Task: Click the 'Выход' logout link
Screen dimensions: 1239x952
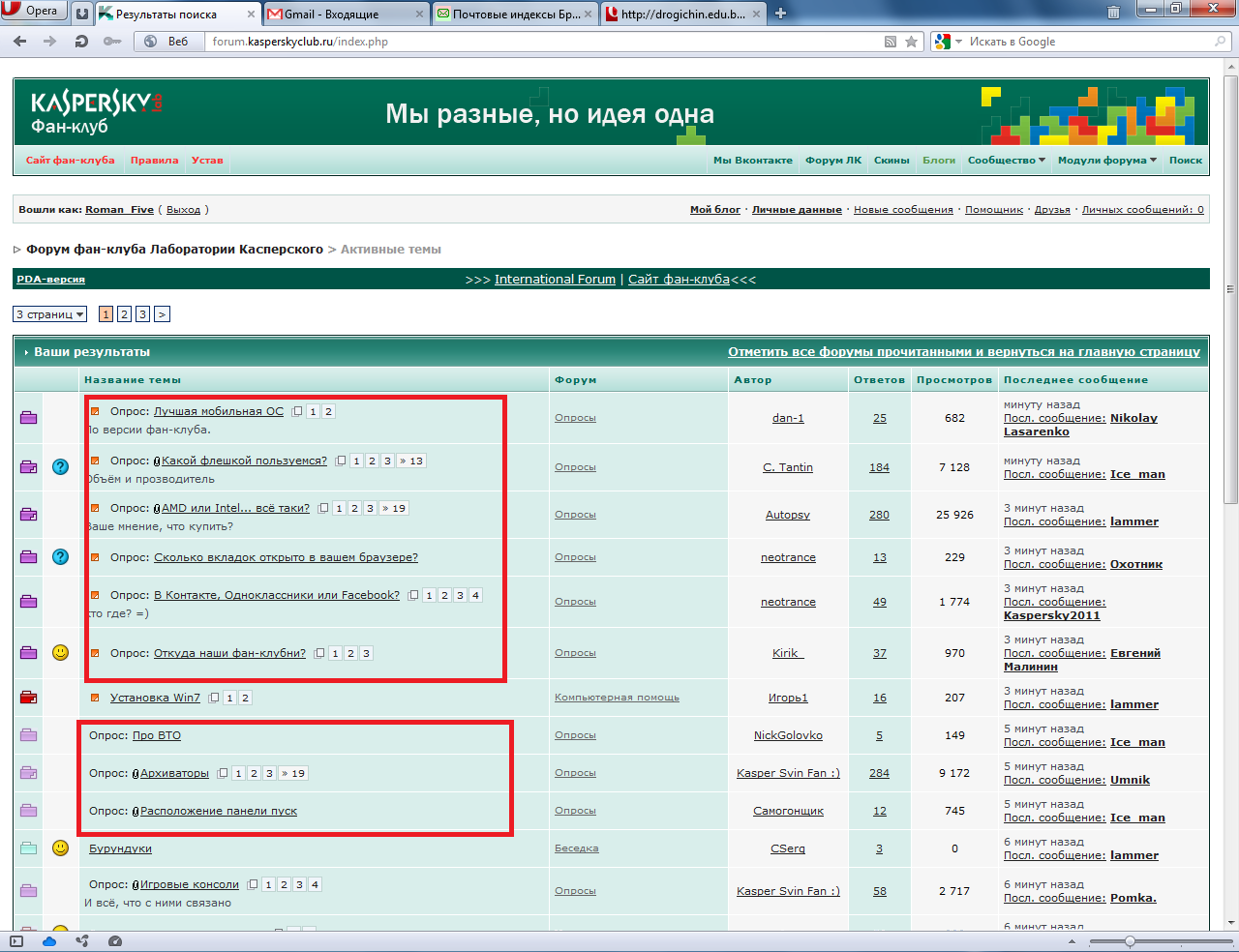Action: 183,210
